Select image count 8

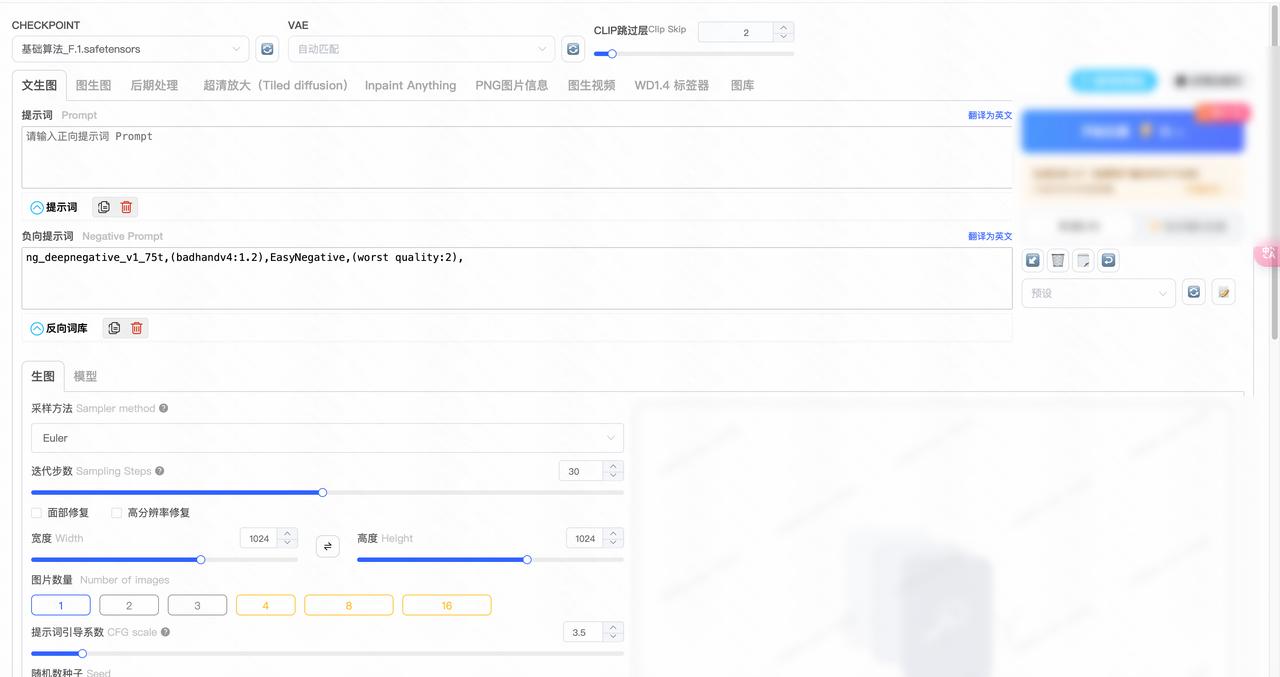(x=349, y=605)
